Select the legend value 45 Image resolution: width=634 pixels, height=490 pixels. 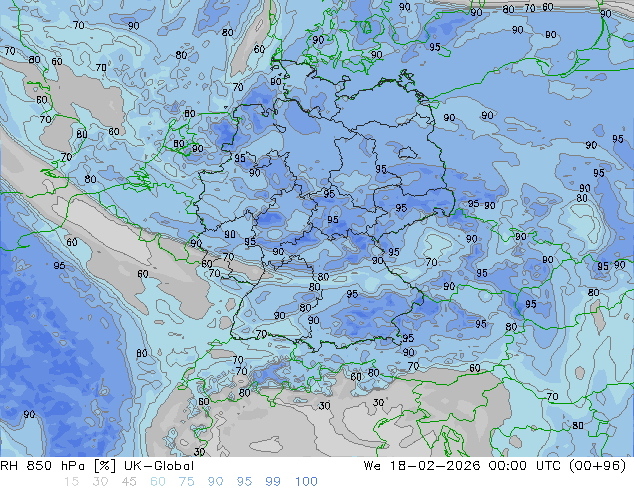point(129,482)
